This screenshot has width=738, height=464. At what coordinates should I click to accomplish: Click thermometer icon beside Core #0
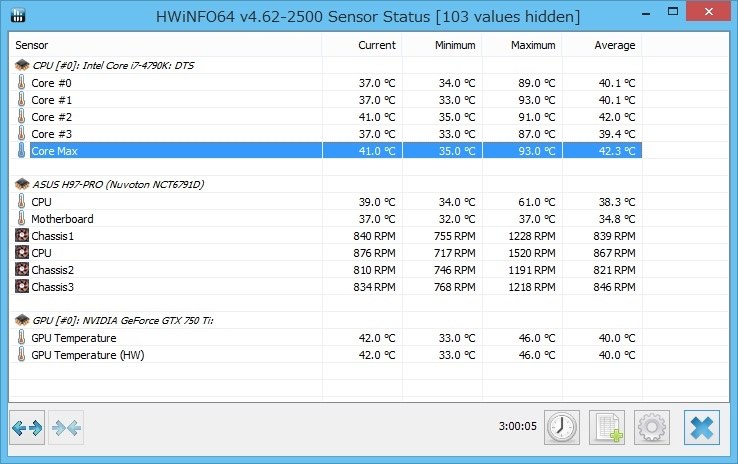click(x=21, y=82)
